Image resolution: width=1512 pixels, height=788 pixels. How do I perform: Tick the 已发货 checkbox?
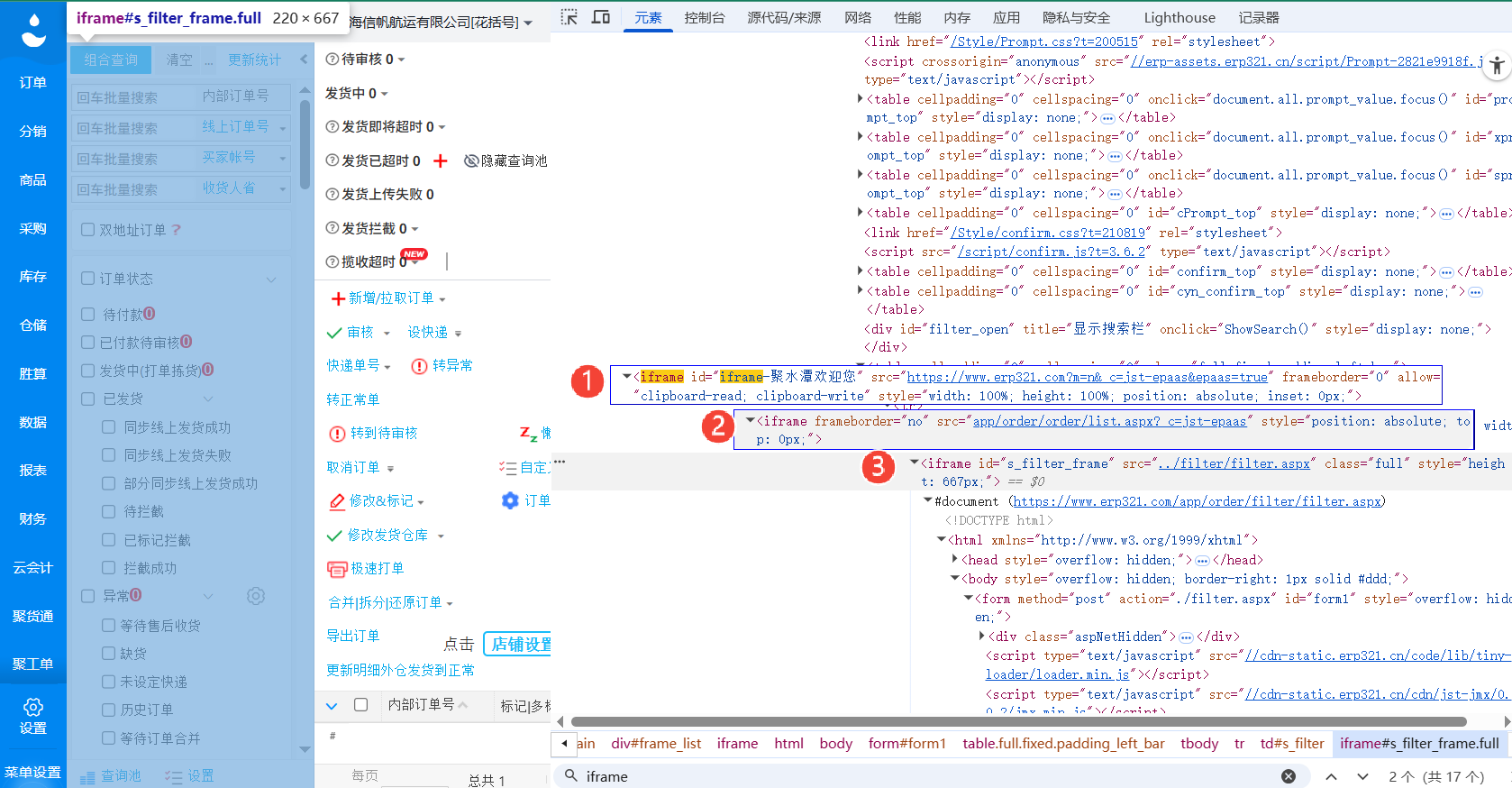tap(88, 399)
